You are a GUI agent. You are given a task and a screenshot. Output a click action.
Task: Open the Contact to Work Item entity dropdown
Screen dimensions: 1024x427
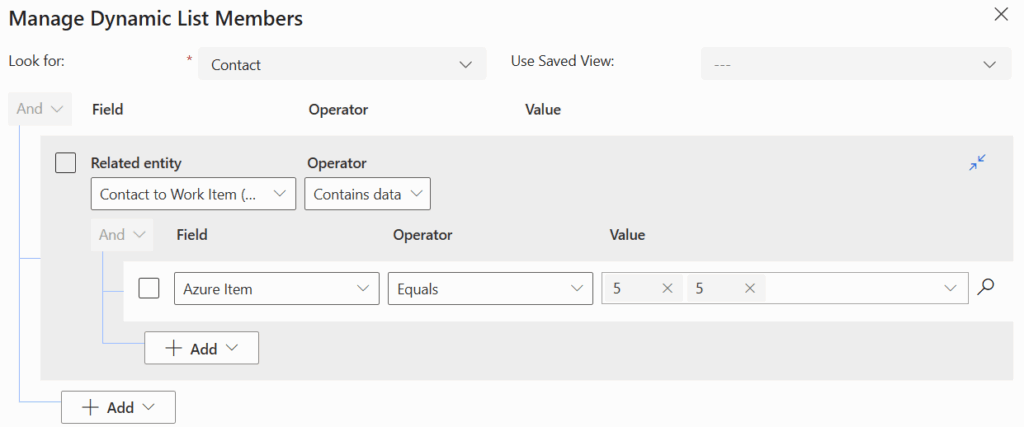point(193,194)
